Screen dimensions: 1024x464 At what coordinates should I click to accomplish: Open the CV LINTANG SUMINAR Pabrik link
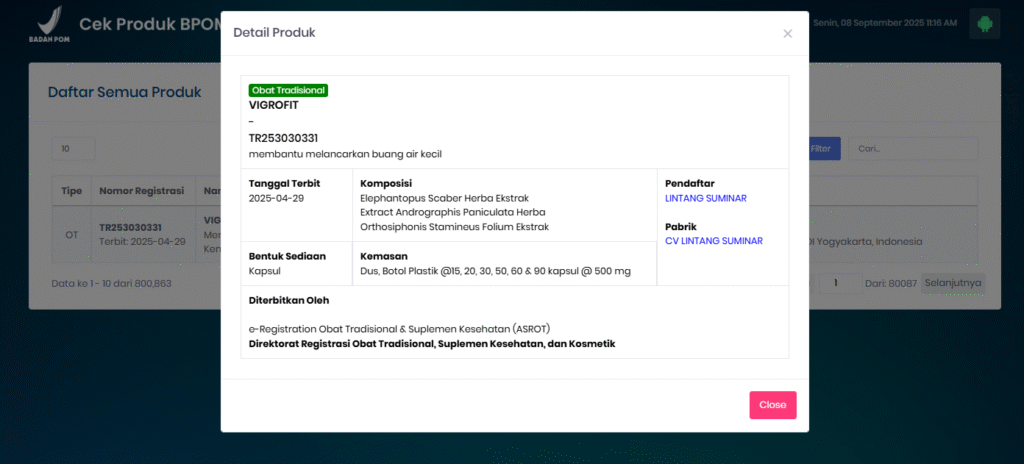(714, 241)
